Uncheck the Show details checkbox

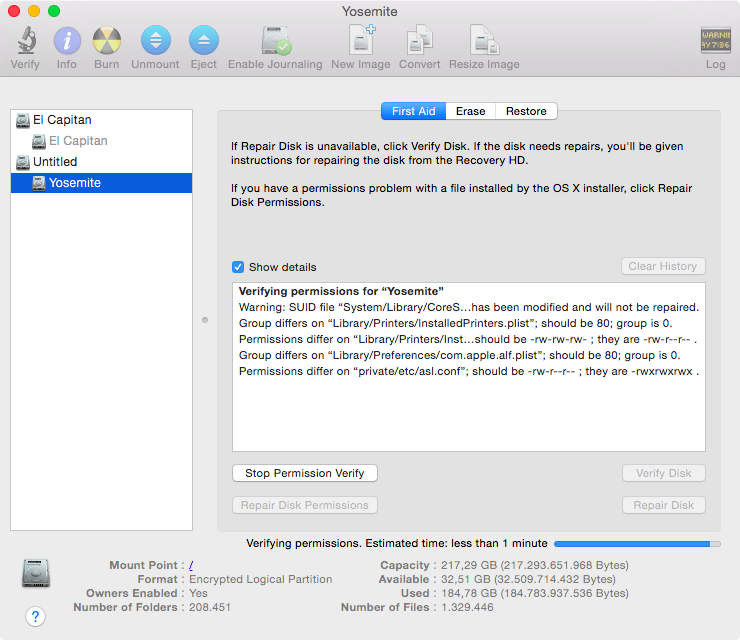238,267
